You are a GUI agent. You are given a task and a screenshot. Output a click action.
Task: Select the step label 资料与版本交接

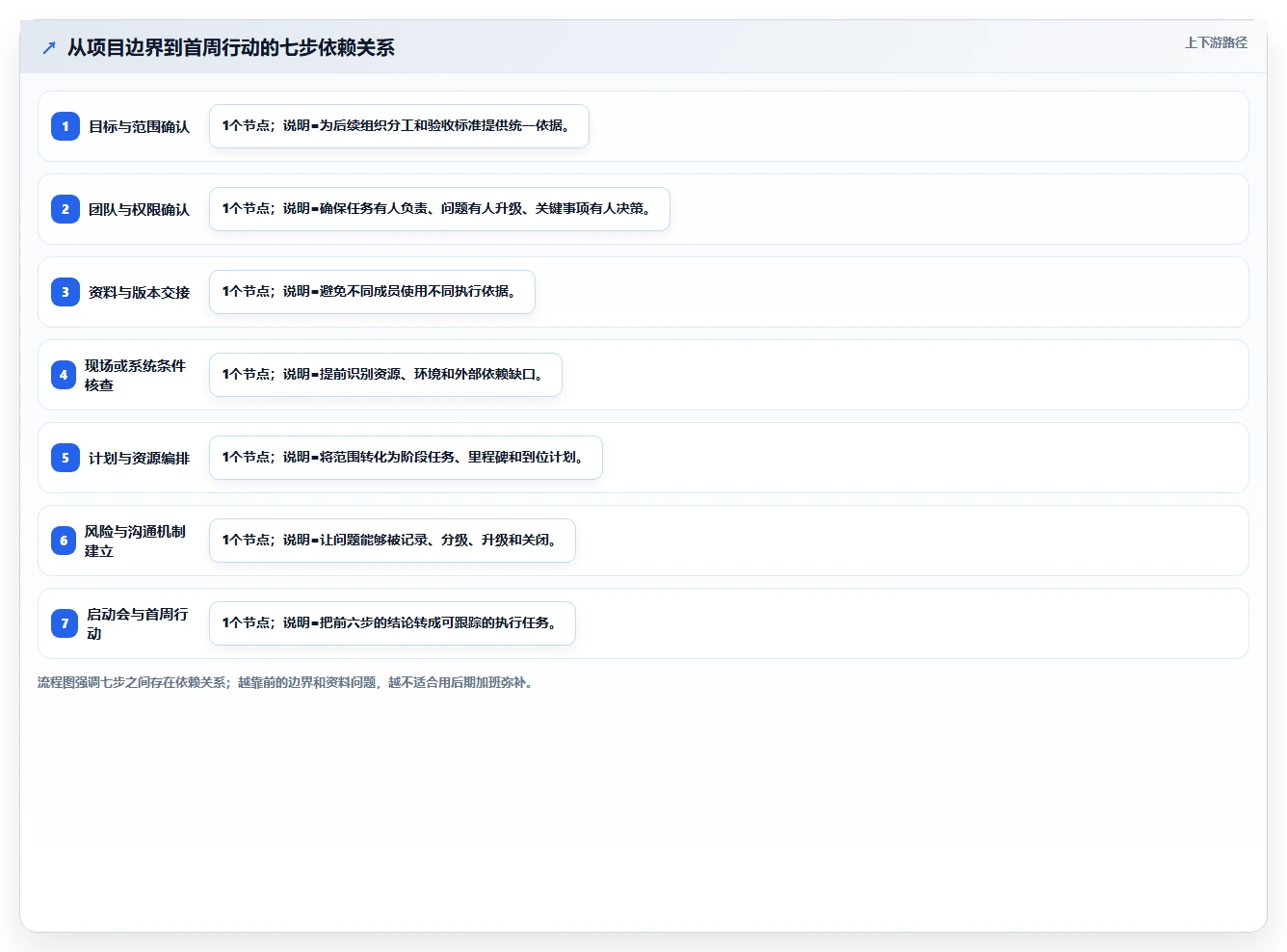pyautogui.click(x=139, y=292)
